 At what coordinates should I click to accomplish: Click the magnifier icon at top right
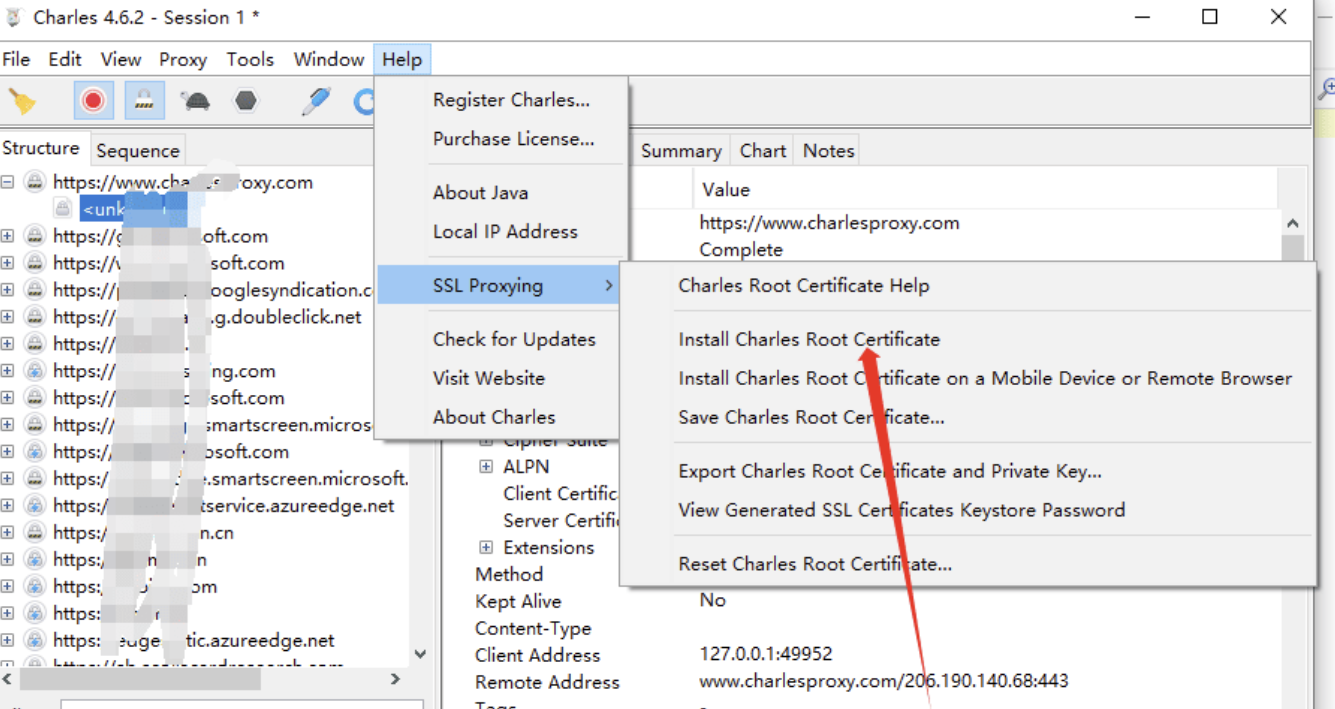point(1326,90)
